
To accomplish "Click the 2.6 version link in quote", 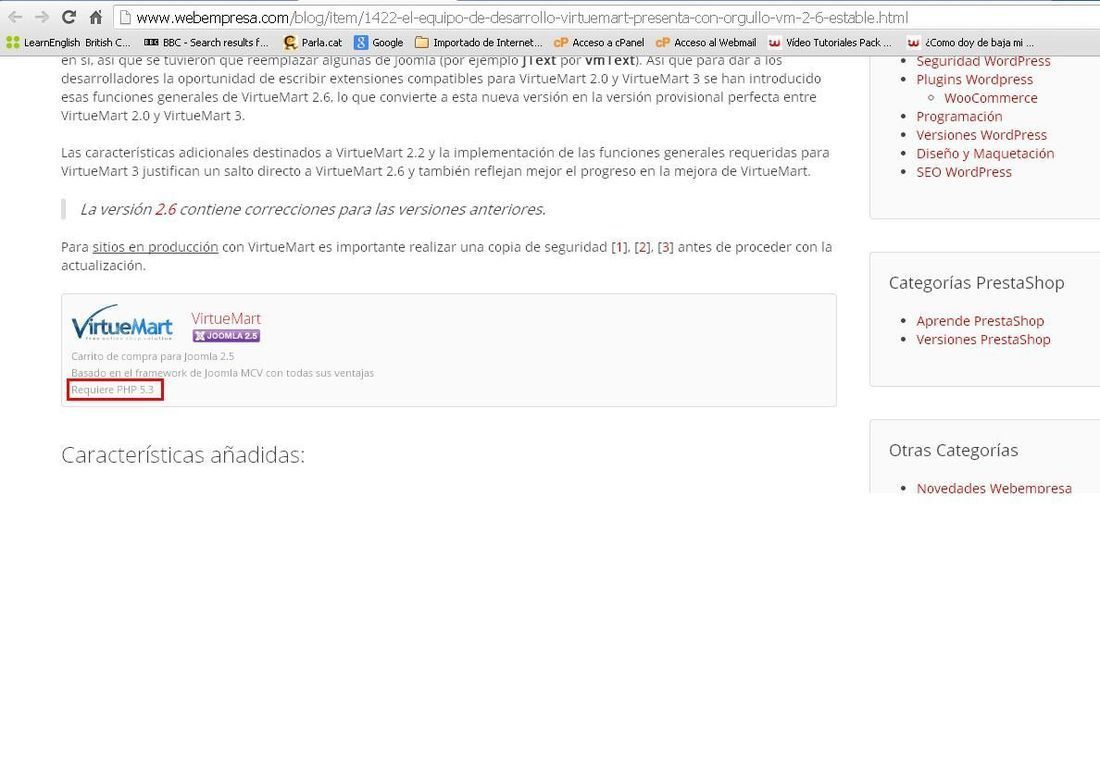I will pos(166,209).
